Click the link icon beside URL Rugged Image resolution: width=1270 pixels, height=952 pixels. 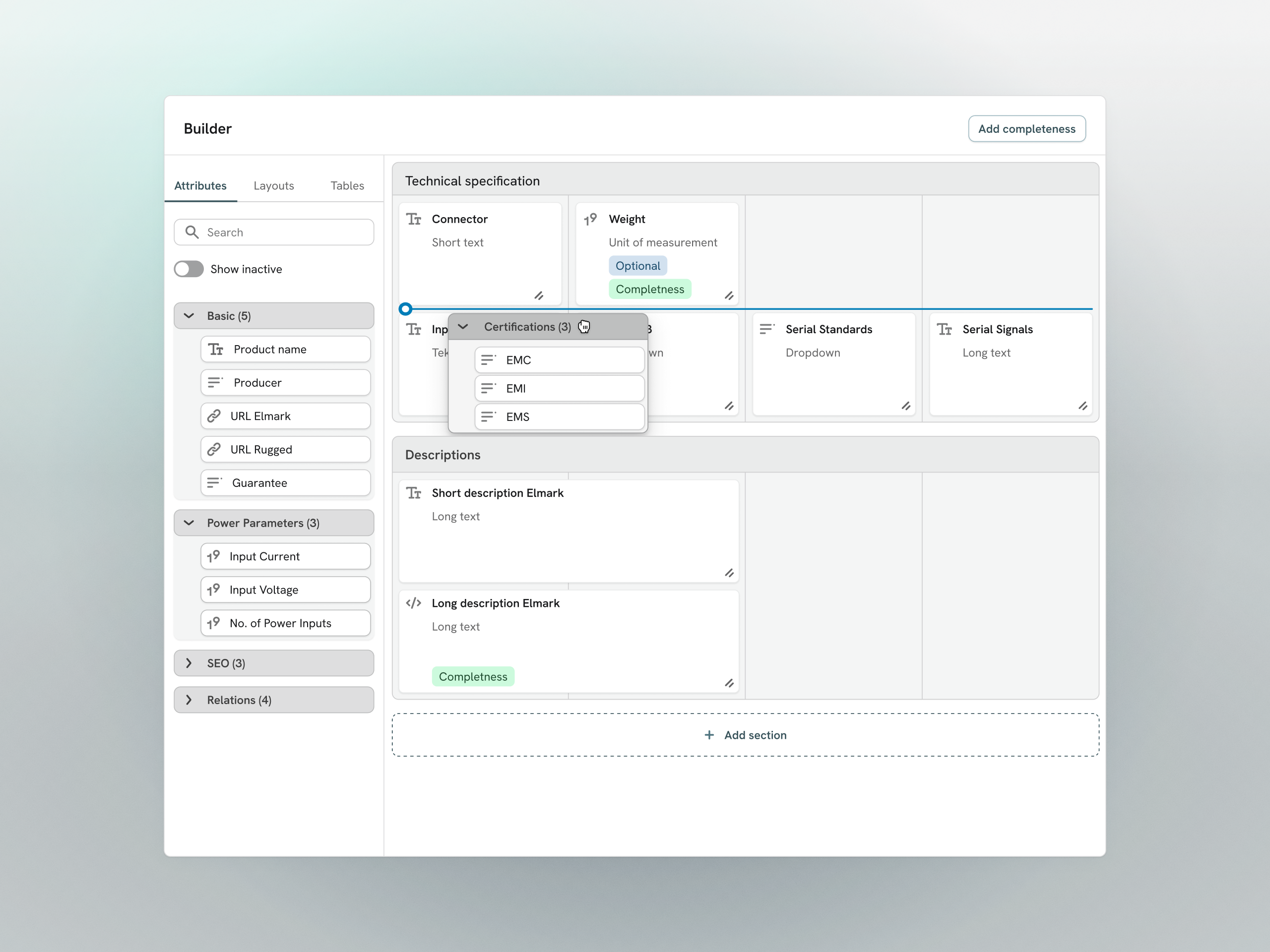(x=214, y=449)
